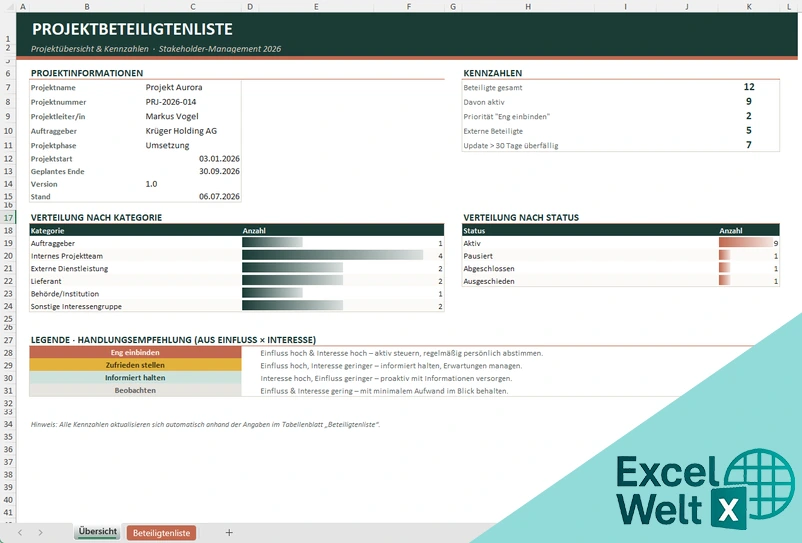Select 'Externe Beteiligte' label

pos(493,131)
